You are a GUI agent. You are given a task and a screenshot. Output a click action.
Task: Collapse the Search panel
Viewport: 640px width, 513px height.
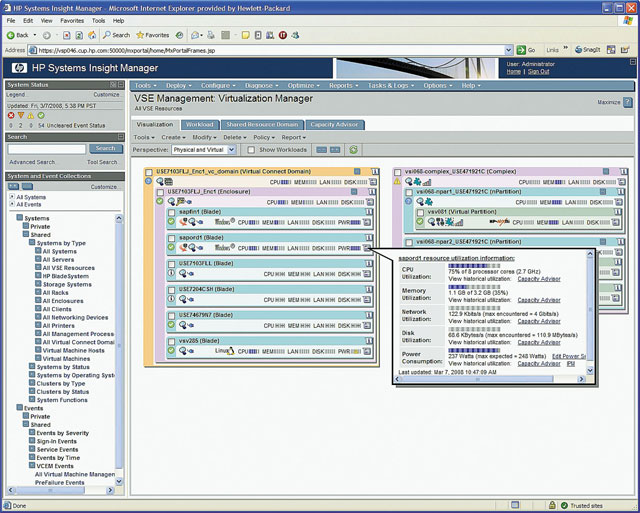coord(120,137)
